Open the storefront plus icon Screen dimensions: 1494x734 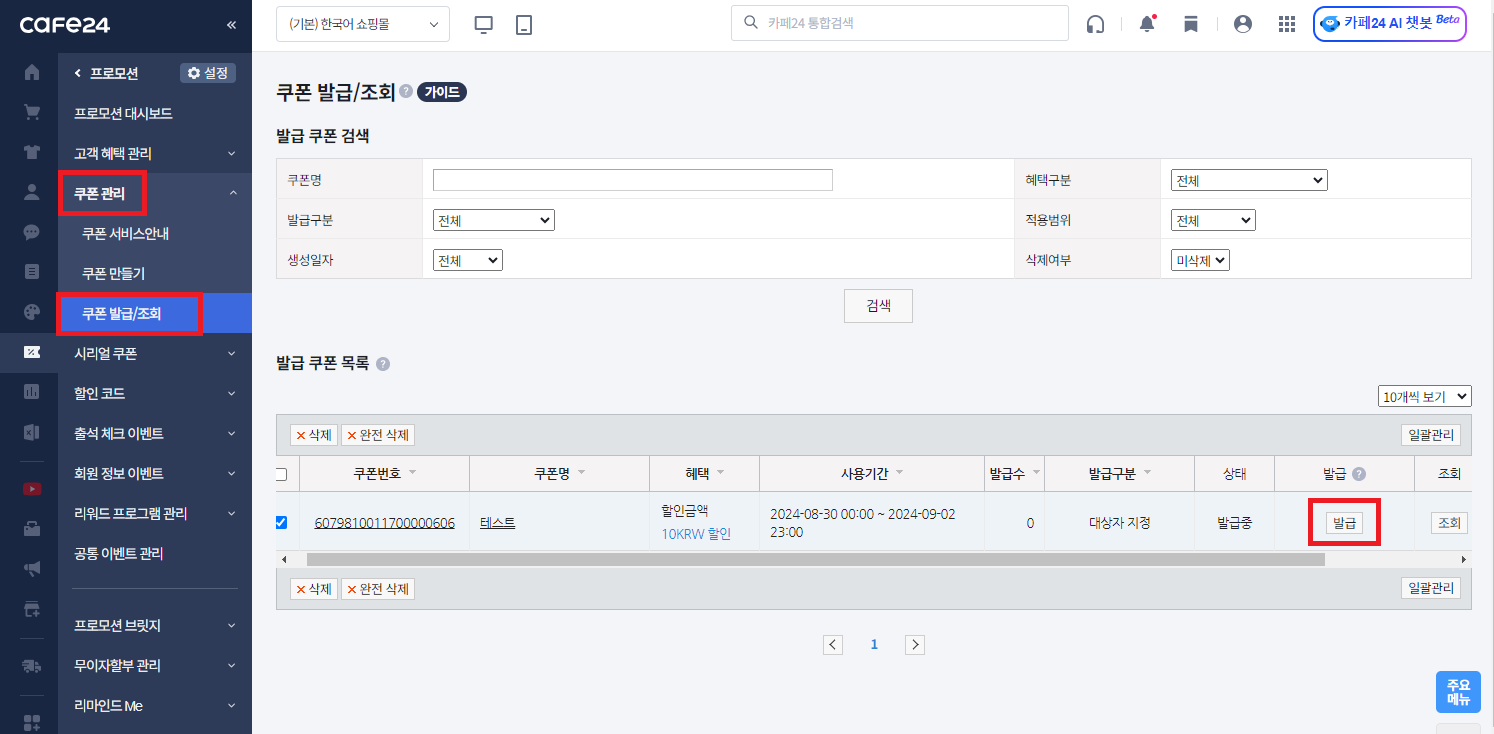click(x=32, y=609)
